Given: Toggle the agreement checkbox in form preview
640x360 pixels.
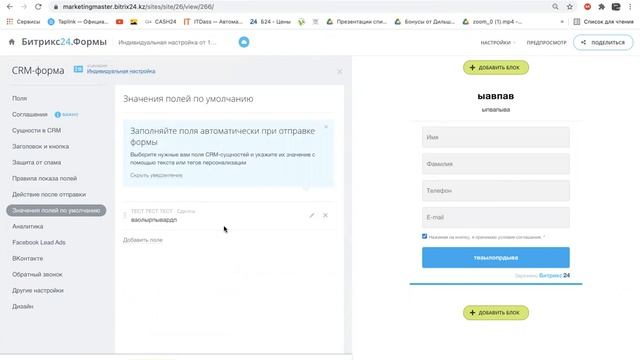Looking at the screenshot, I should pyautogui.click(x=424, y=236).
